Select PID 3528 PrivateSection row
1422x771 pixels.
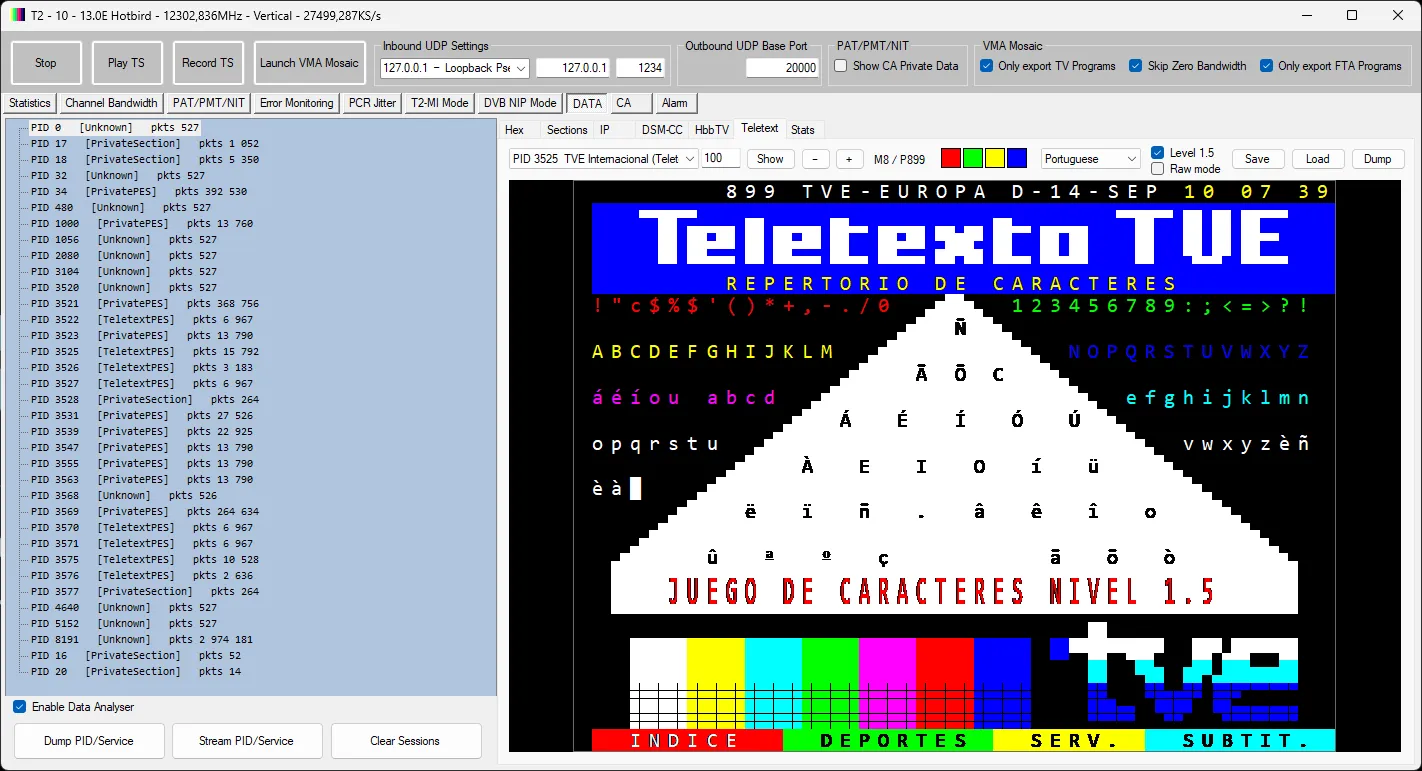click(145, 400)
